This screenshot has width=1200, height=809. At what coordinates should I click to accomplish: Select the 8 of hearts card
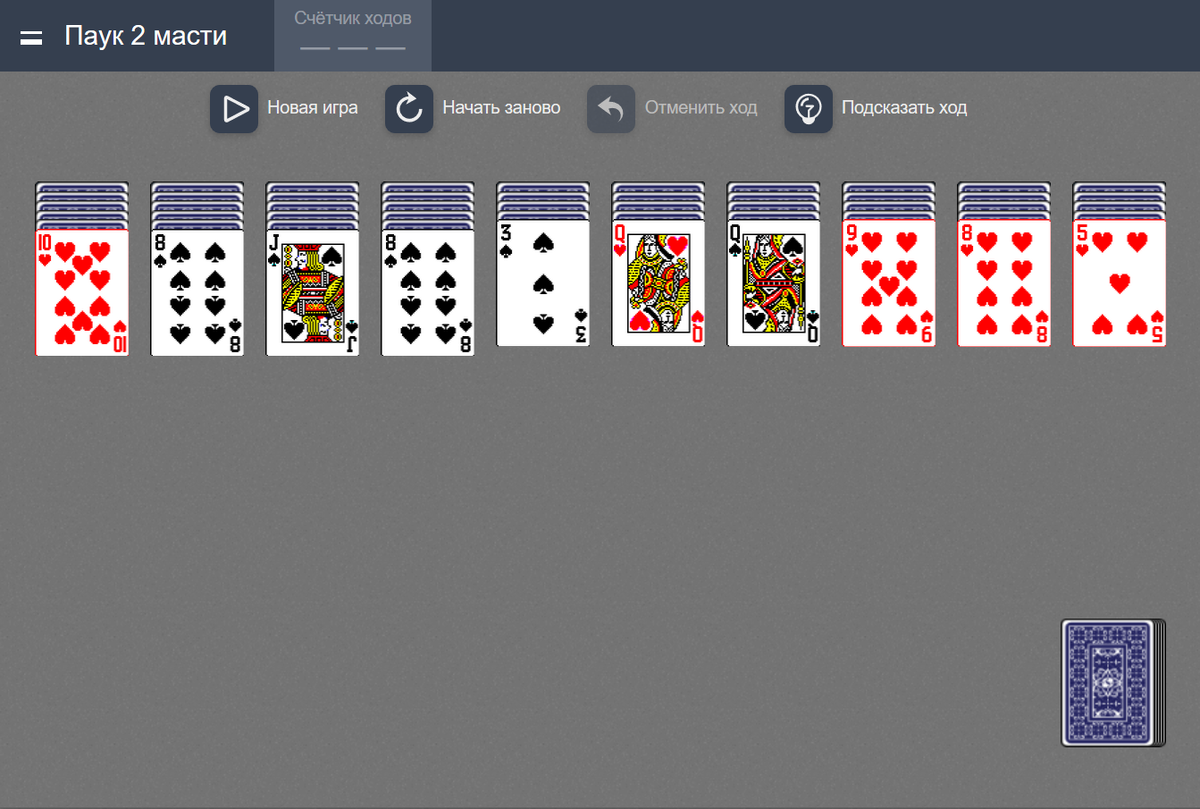point(1004,283)
